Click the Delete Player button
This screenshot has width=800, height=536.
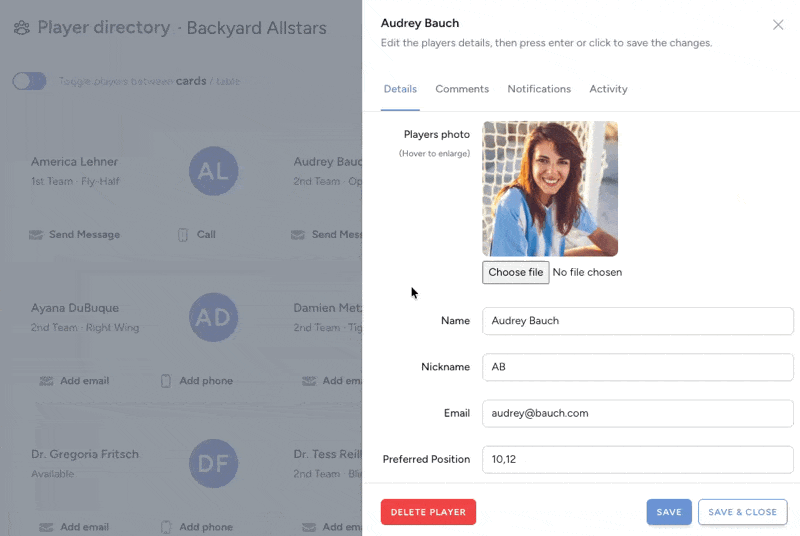[428, 512]
